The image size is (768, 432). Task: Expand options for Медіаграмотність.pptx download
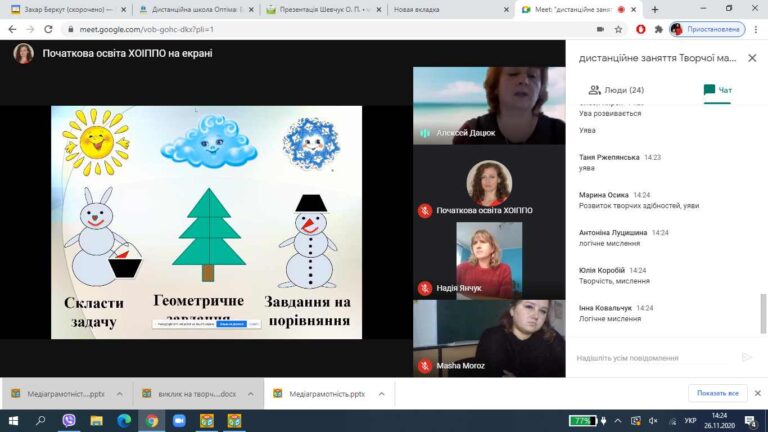click(x=382, y=394)
